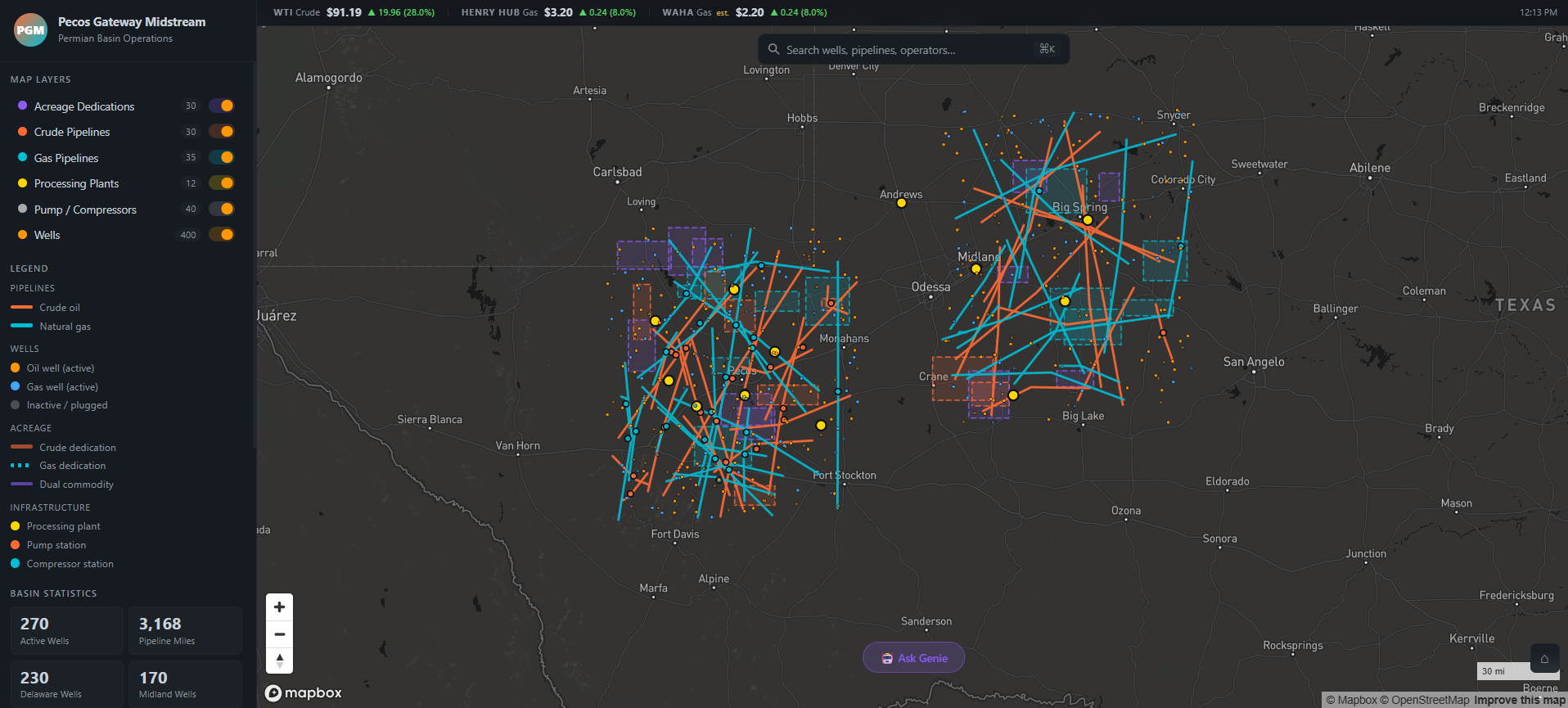Click the map zoom out button

point(279,634)
